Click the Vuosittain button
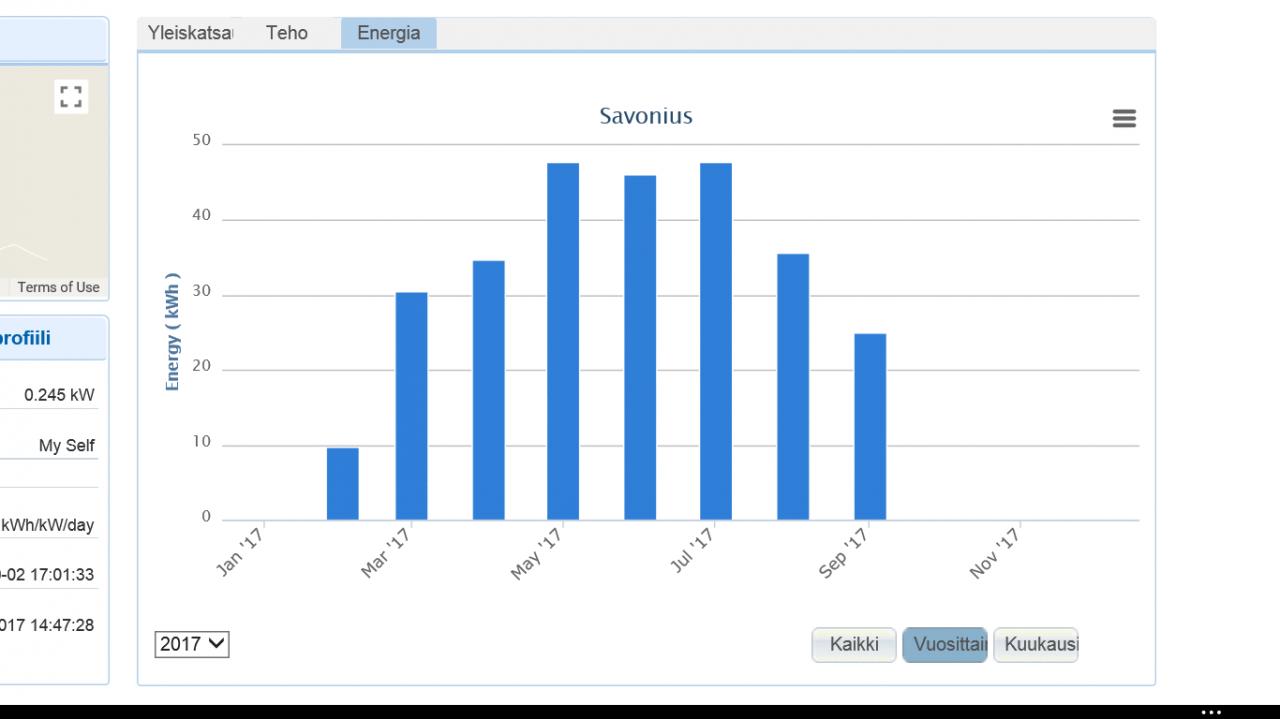 (944, 645)
